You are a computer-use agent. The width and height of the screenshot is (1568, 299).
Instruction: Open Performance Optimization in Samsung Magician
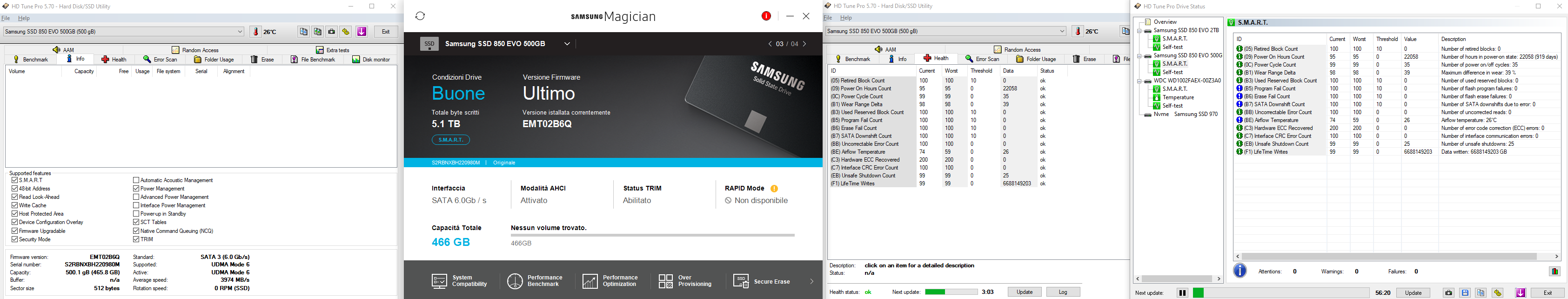pyautogui.click(x=610, y=281)
